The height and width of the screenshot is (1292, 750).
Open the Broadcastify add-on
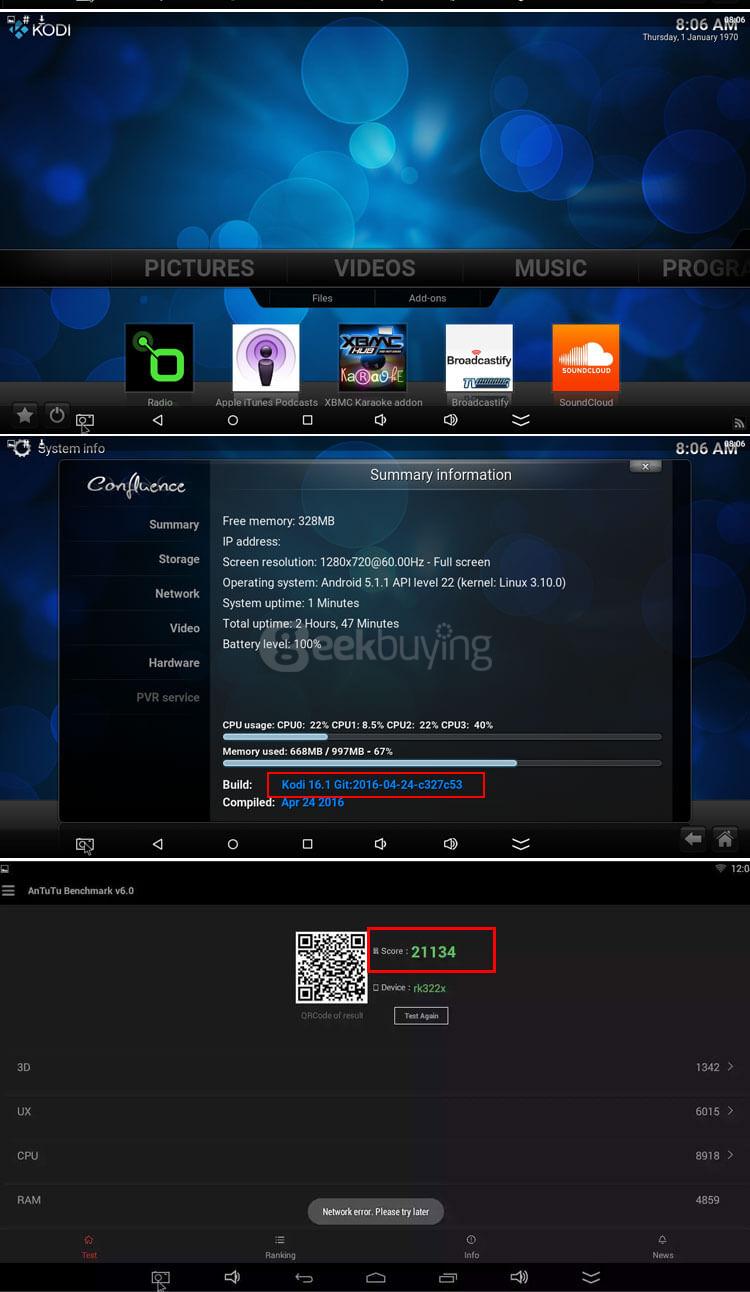point(479,358)
